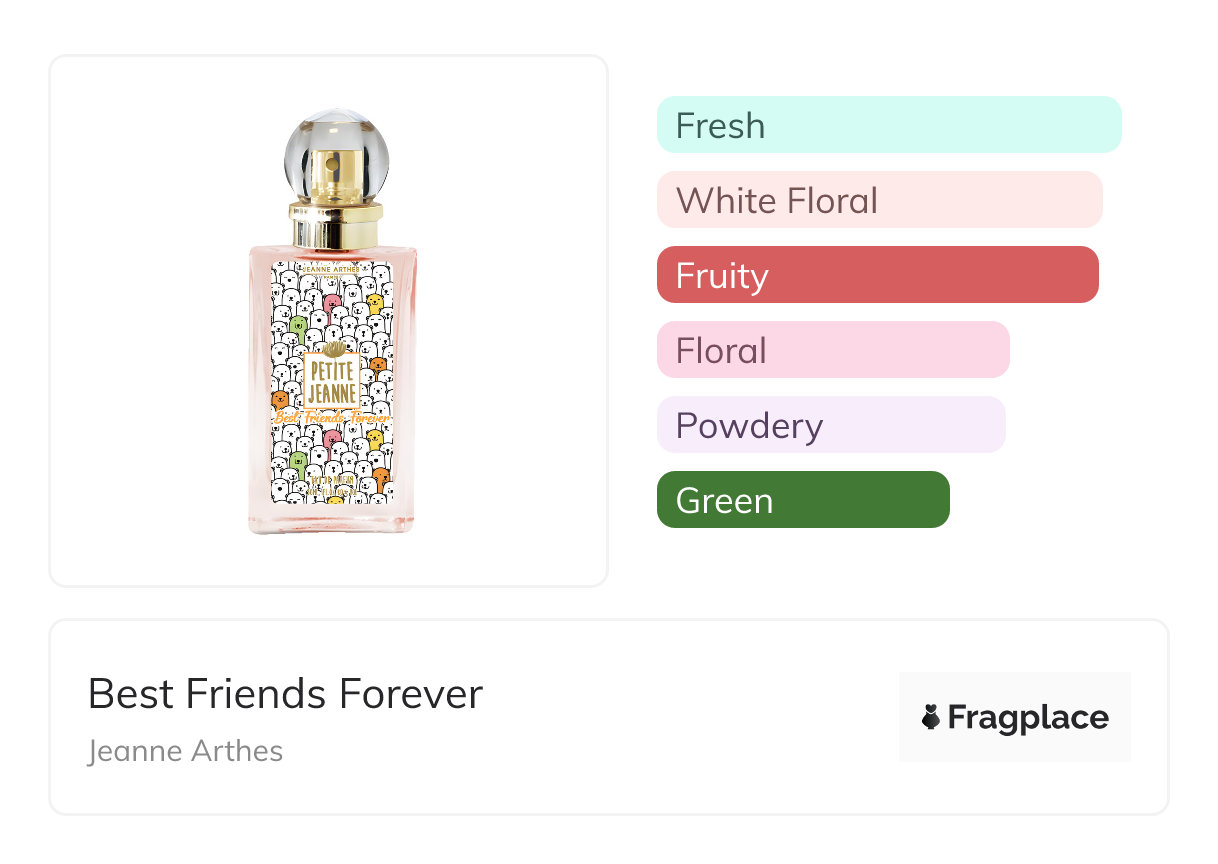Click the word Green in the bottom bar
The image size is (1218, 864).
[724, 501]
